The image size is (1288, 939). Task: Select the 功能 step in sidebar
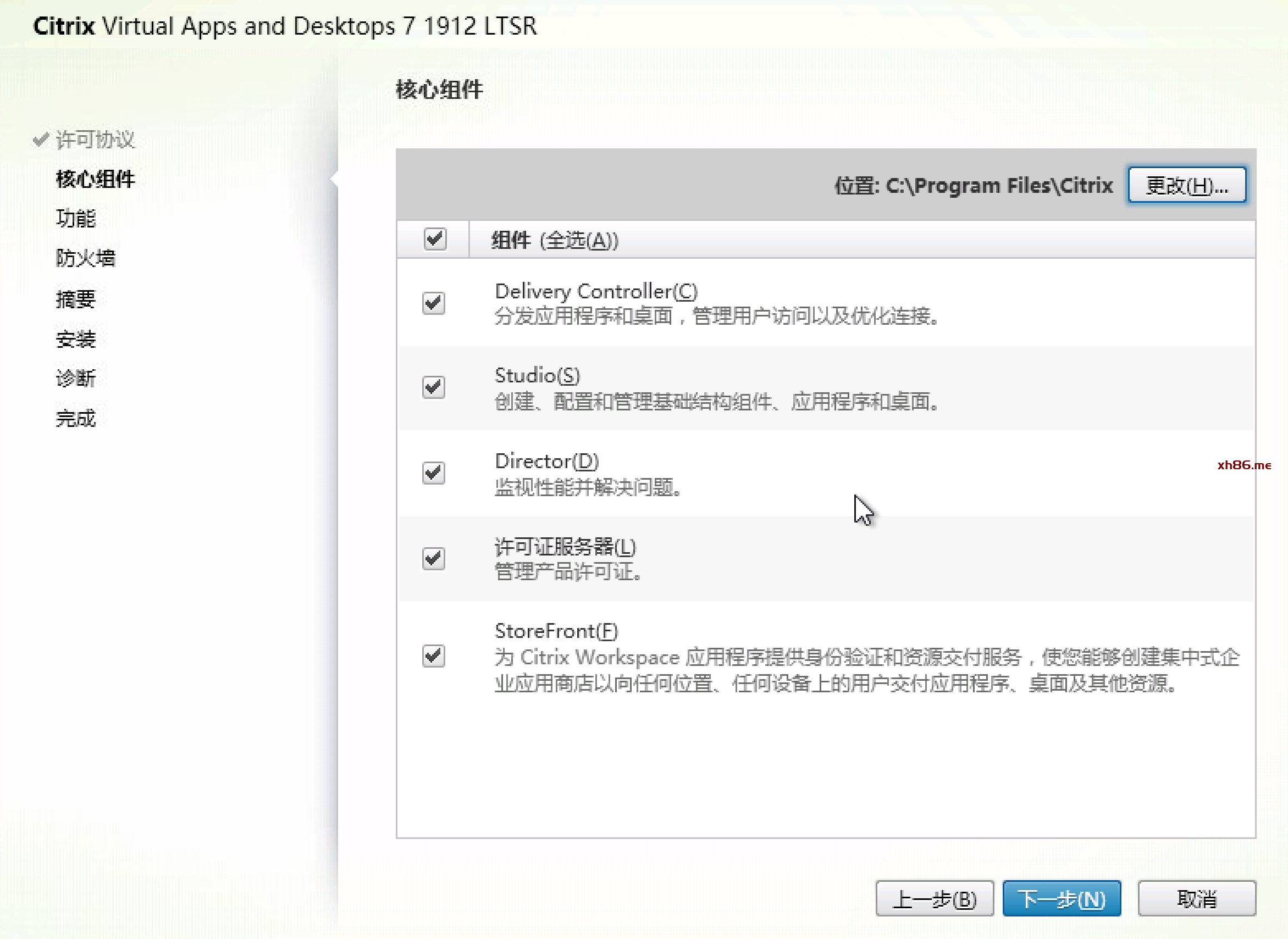tap(76, 218)
